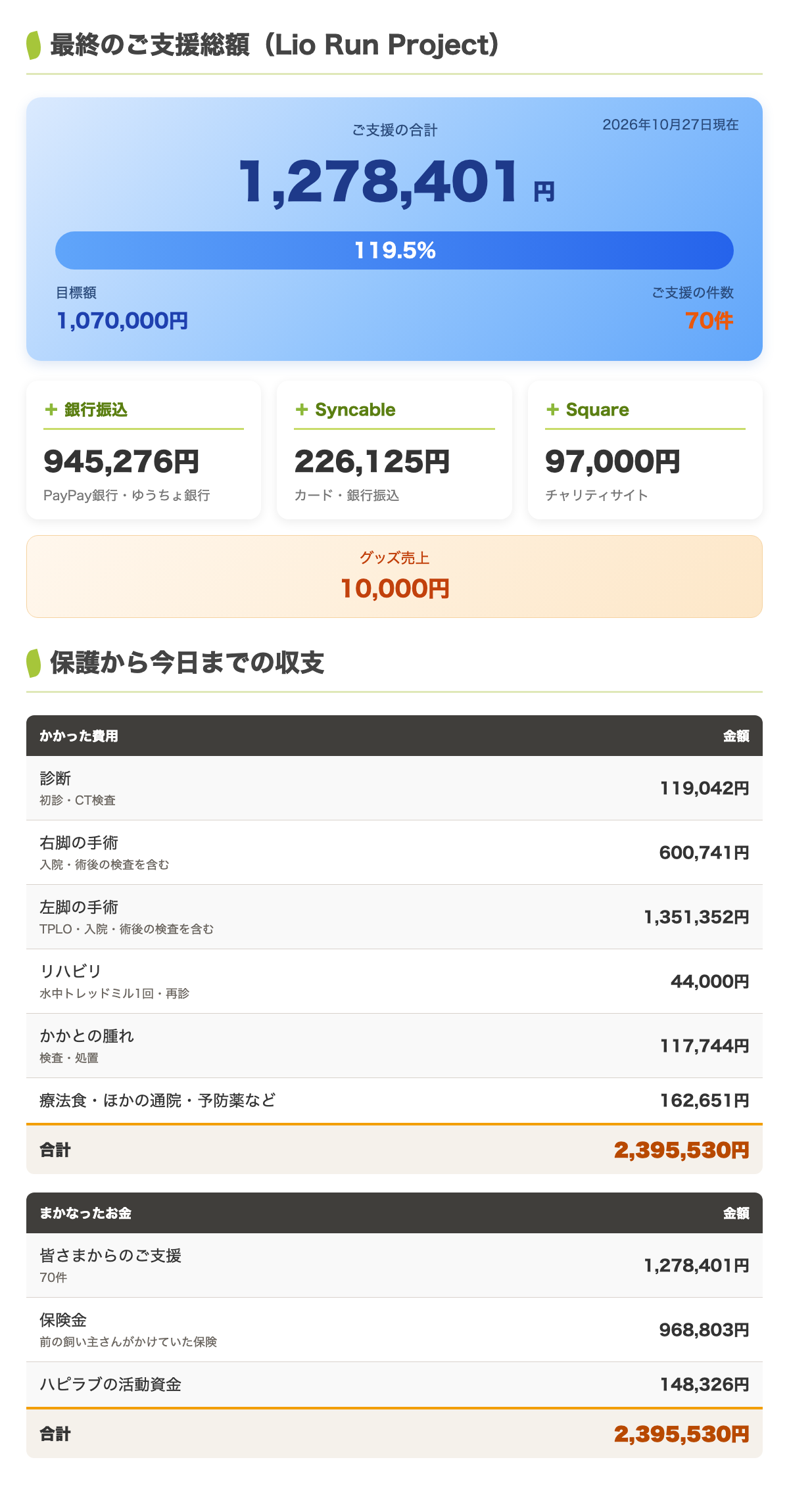Click the ご支援の合計 label
Viewport: 789px width, 1512px height.
pyautogui.click(x=394, y=130)
